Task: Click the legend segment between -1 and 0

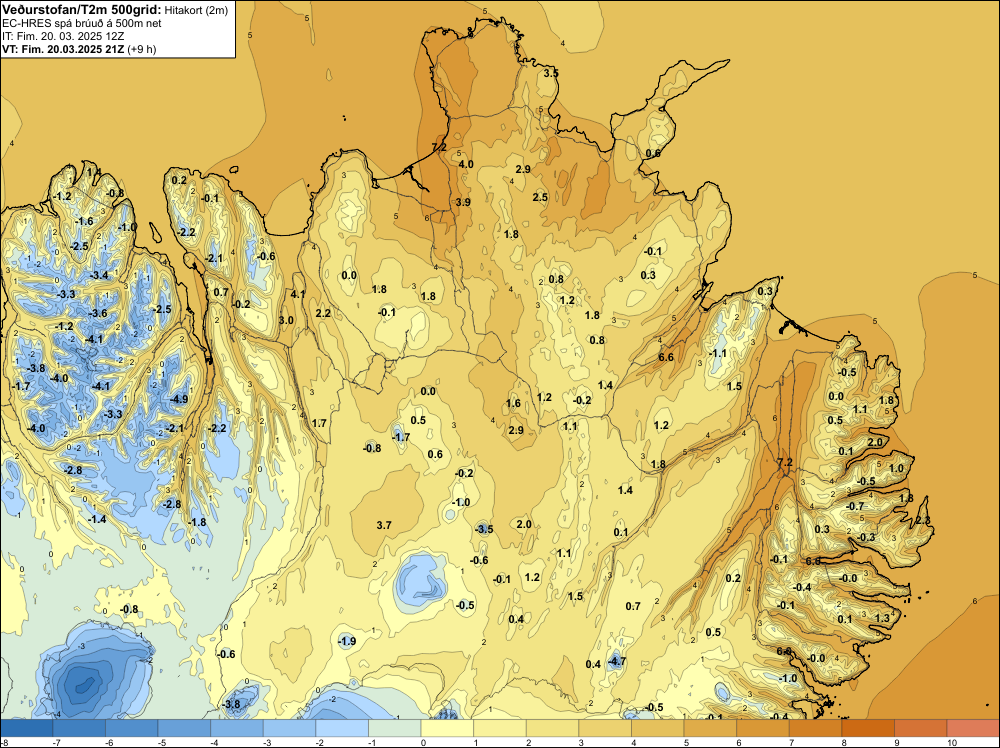Action: 395,728
